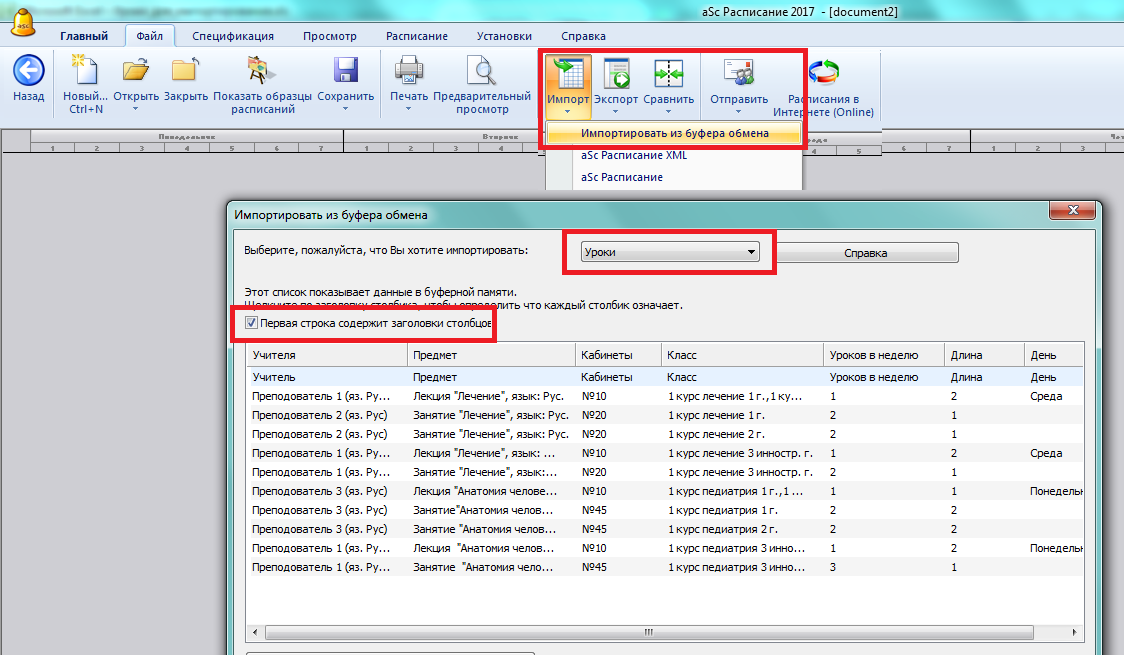The width and height of the screenshot is (1124, 655).
Task: Create a new timetable with Новый icon
Action: coord(85,70)
